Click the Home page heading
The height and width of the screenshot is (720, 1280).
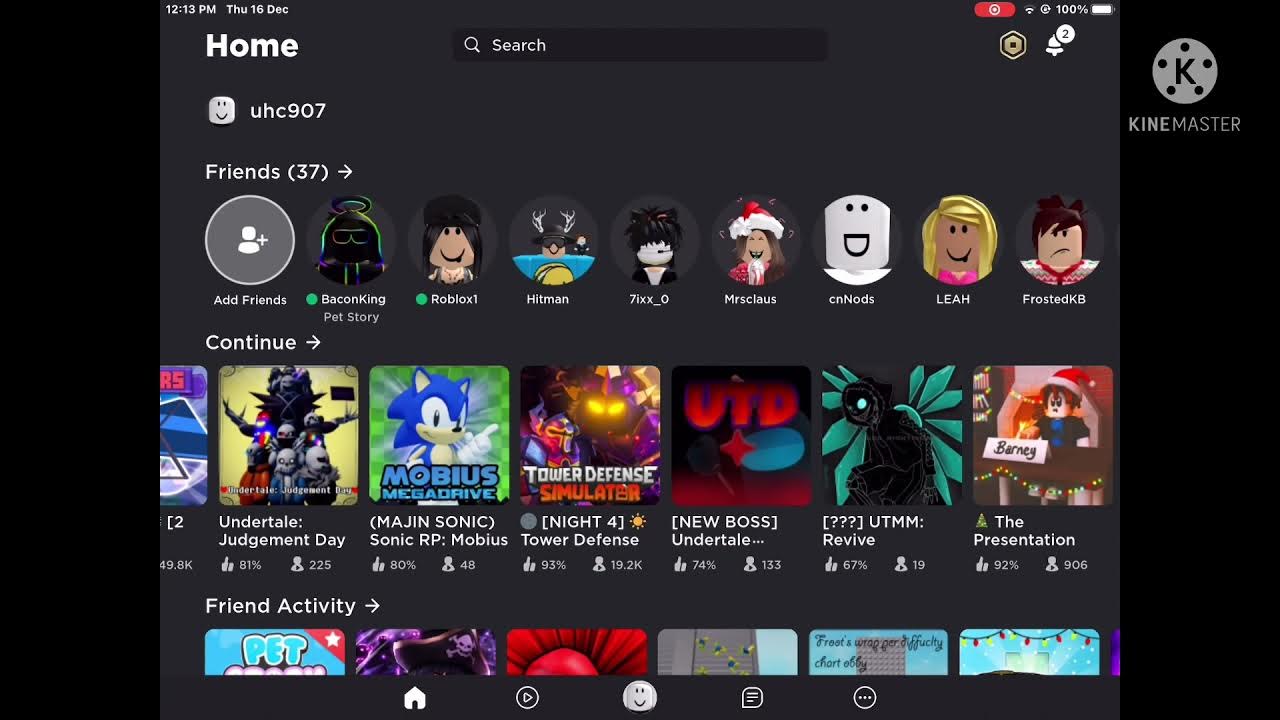pos(252,46)
